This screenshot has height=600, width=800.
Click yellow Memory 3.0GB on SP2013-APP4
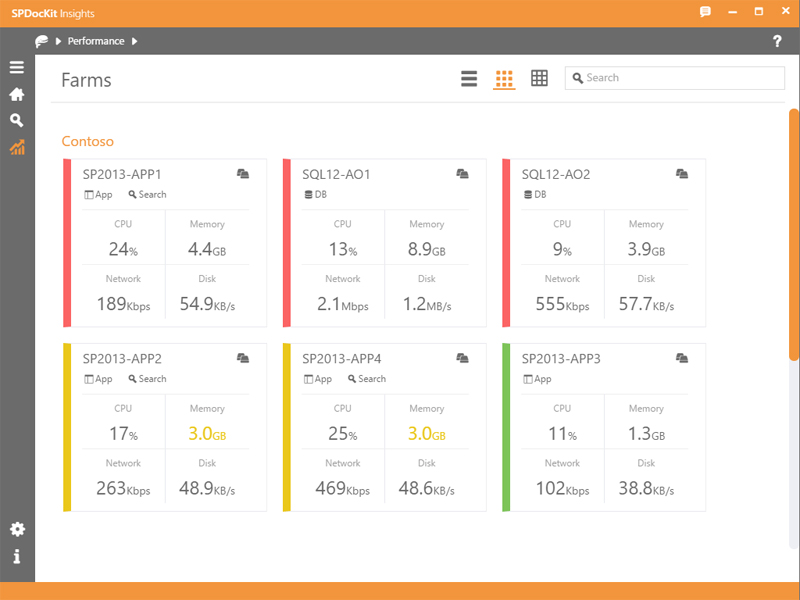click(x=427, y=433)
